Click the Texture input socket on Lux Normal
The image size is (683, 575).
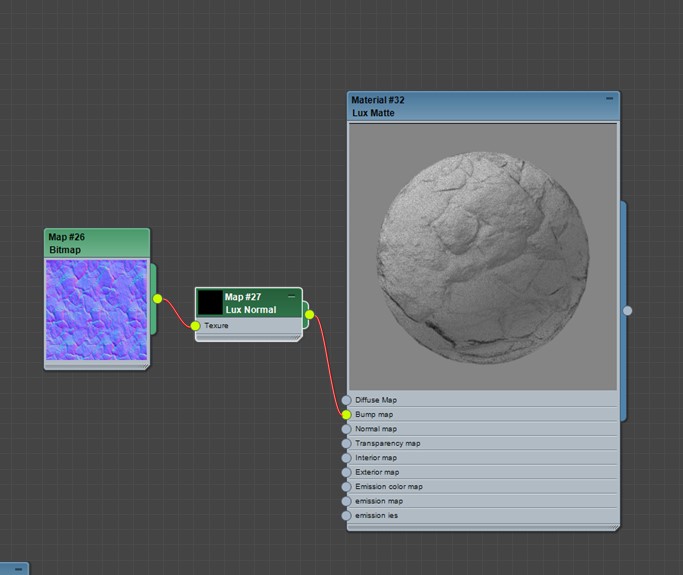tap(195, 326)
